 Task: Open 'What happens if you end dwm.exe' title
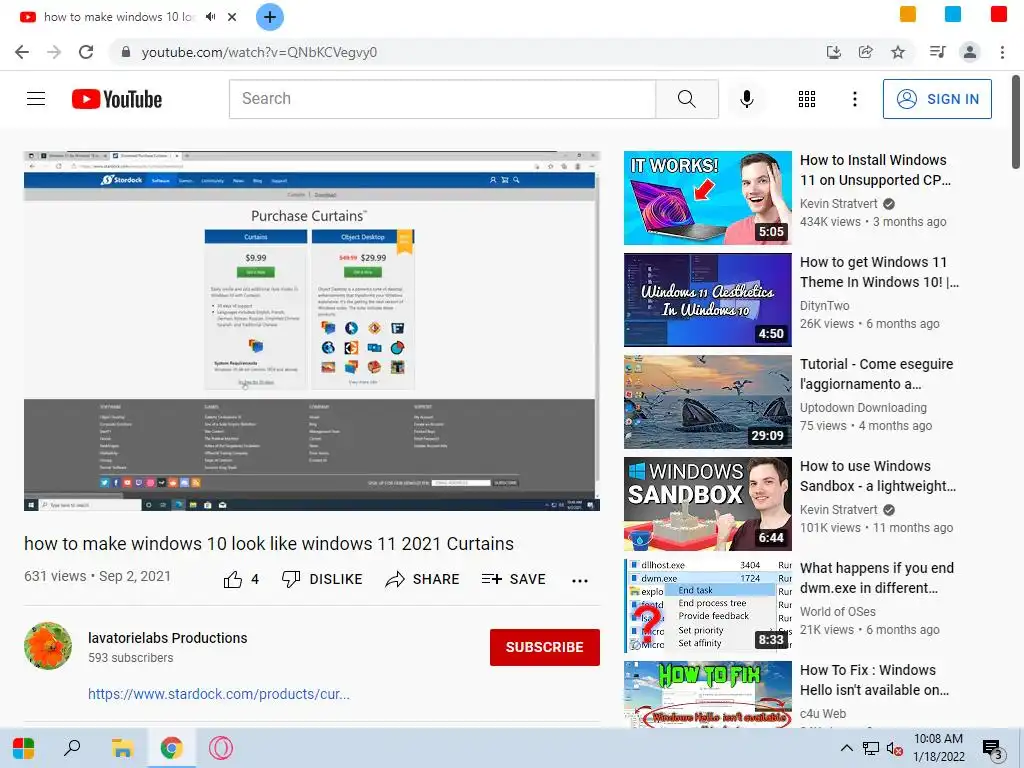(876, 577)
